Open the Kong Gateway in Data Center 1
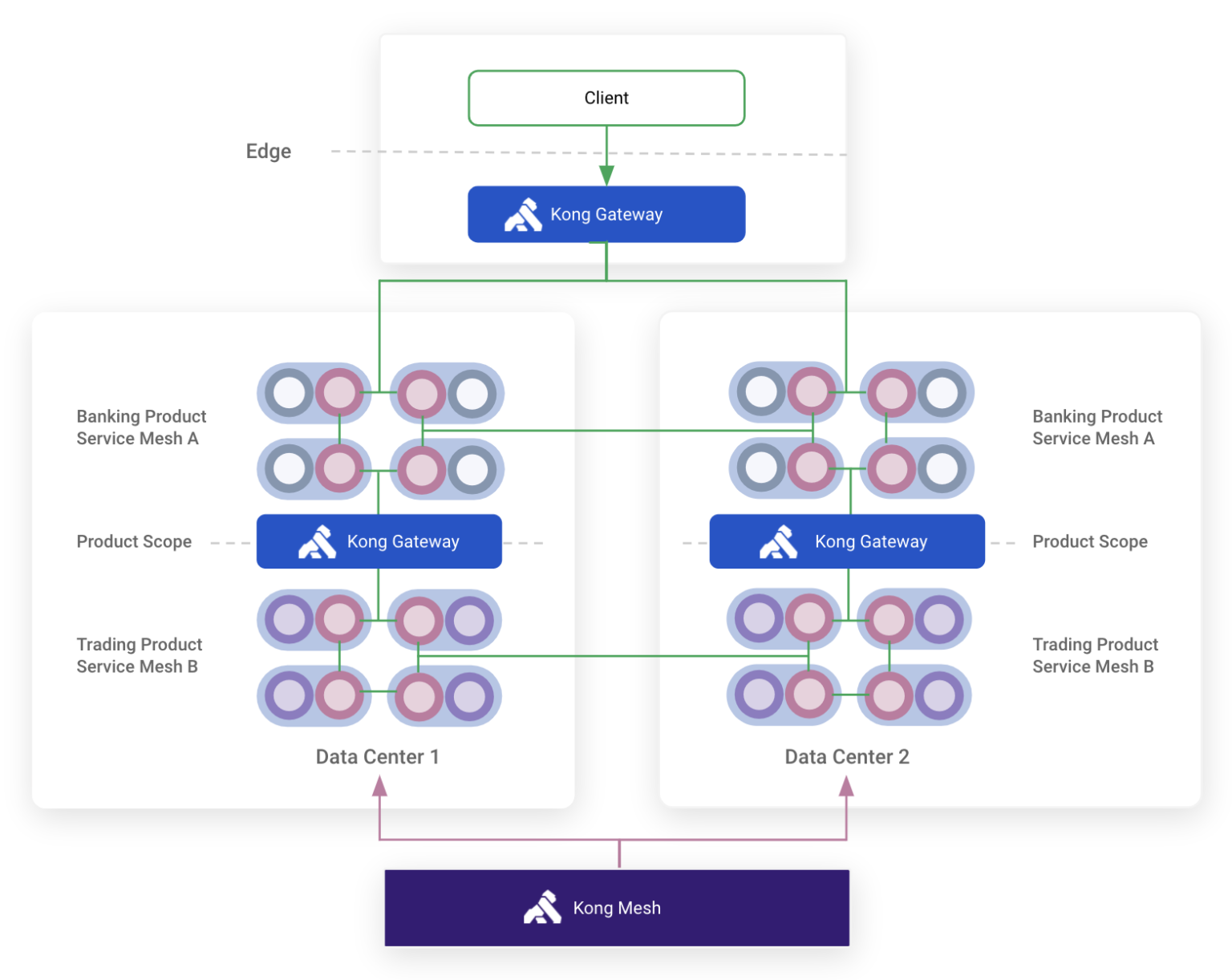Image resolution: width=1232 pixels, height=980 pixels. coord(379,541)
